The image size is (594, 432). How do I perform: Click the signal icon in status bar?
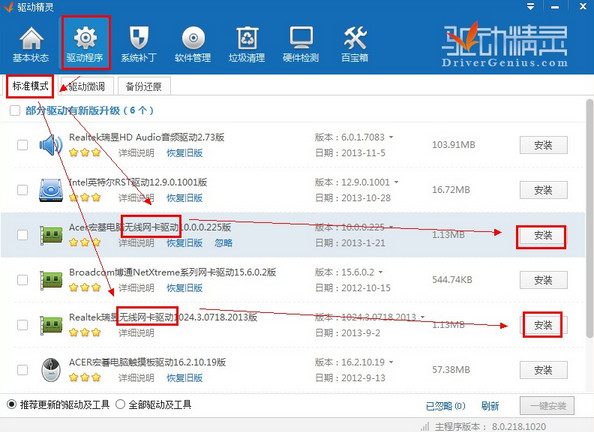(425, 427)
